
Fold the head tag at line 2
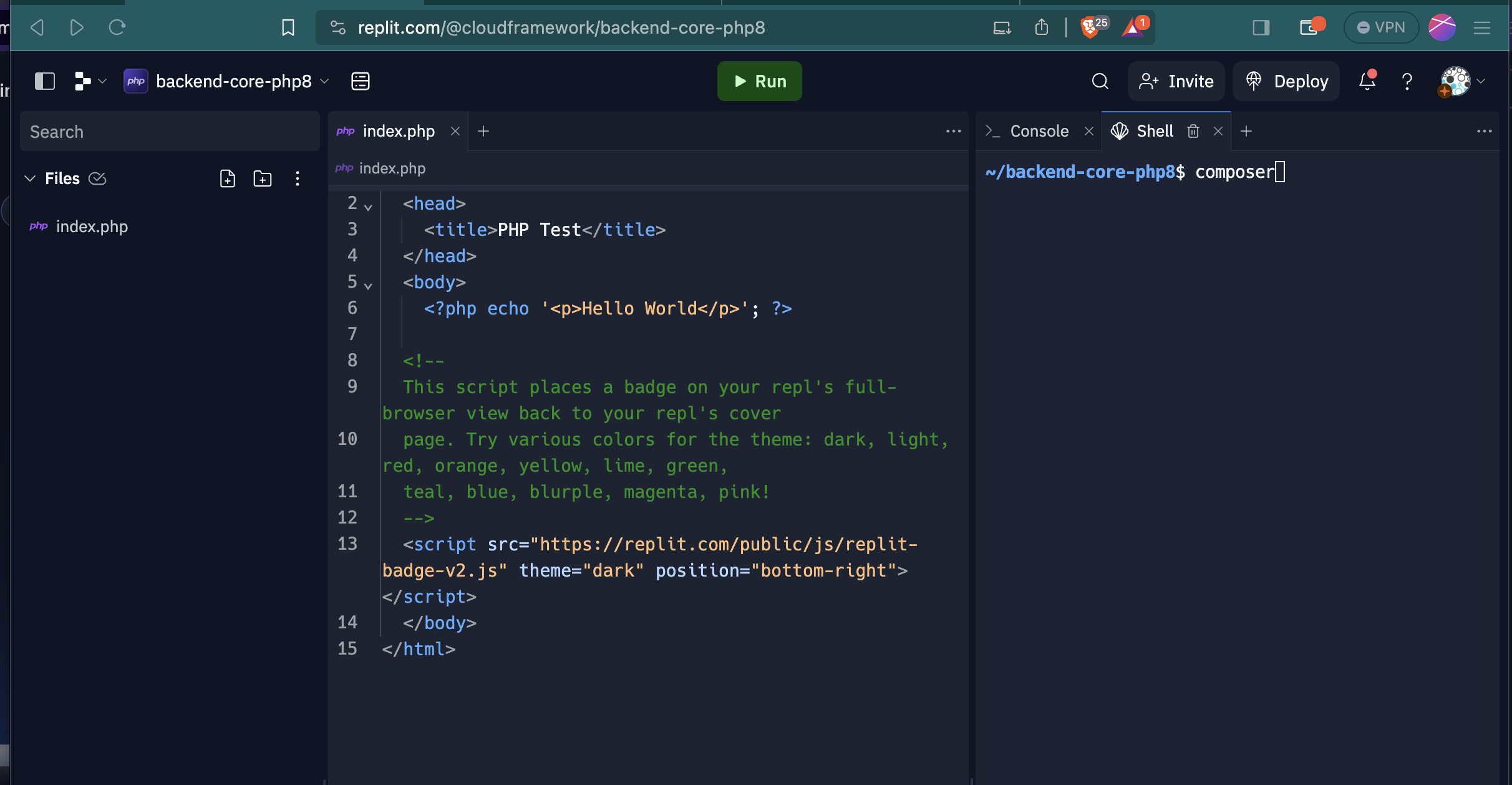tap(368, 207)
